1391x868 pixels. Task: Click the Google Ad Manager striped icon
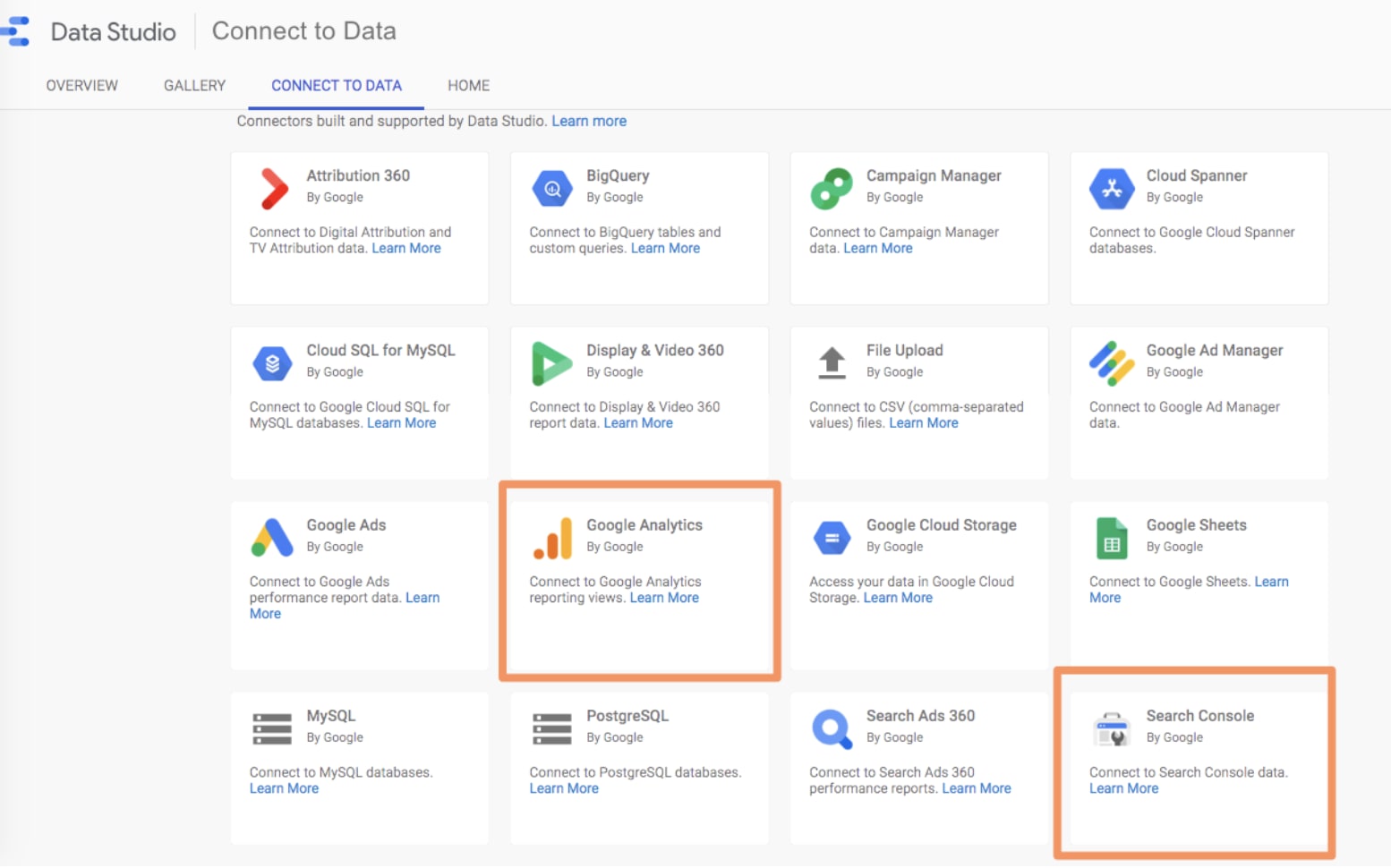point(1112,362)
